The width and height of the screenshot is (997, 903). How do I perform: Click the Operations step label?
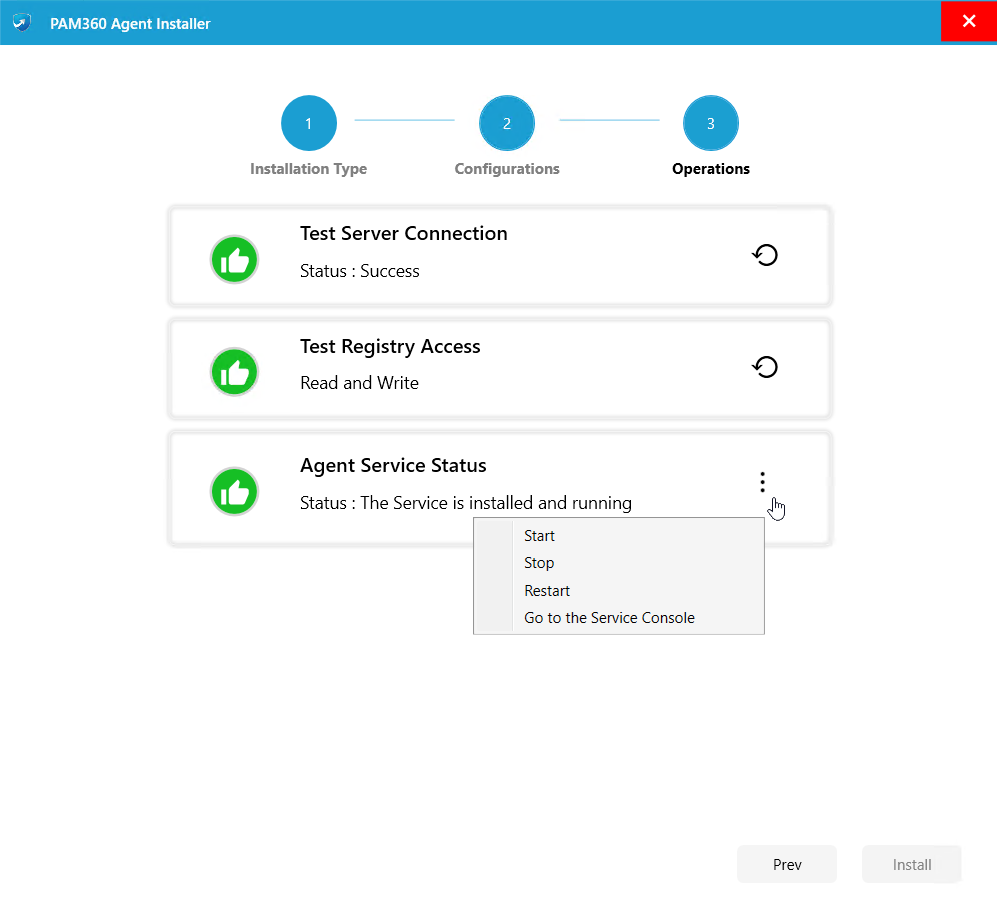(x=711, y=169)
